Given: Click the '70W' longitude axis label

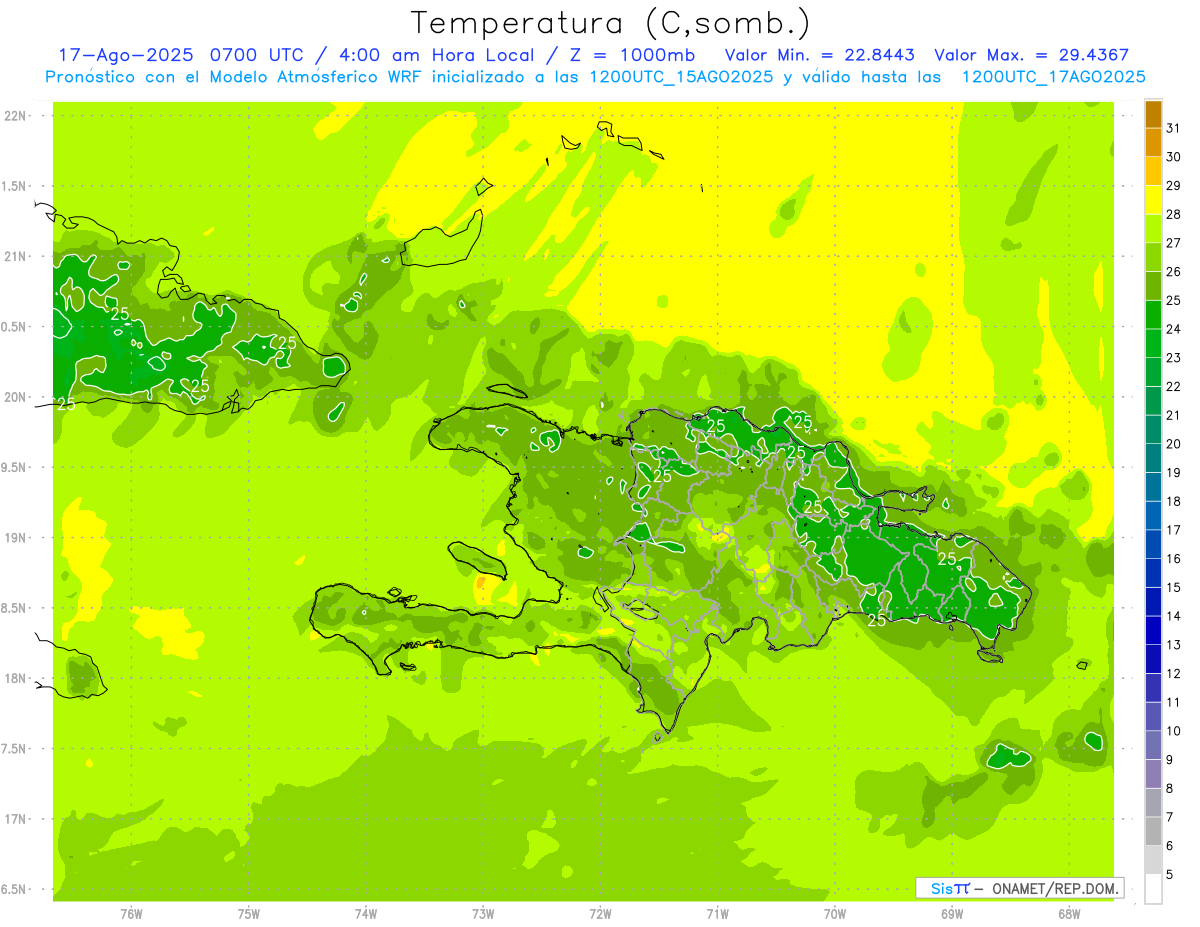Looking at the screenshot, I should click(835, 914).
